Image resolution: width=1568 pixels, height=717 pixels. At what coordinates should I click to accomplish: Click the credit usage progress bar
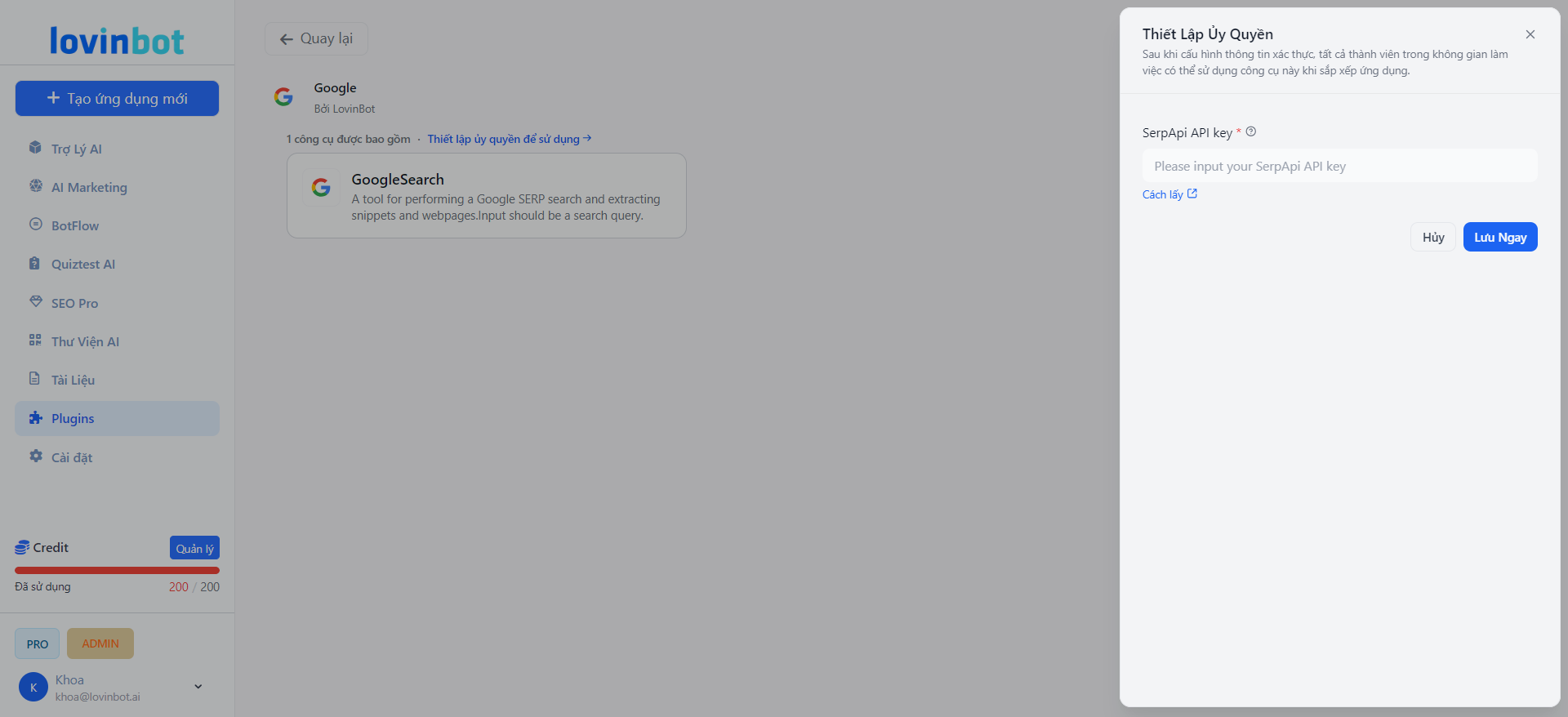tap(117, 570)
